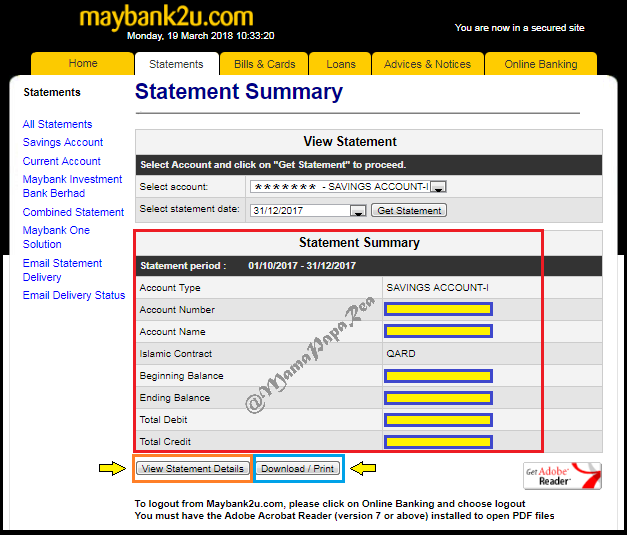Open the Maybank One Solution link
The image size is (627, 535).
click(56, 237)
